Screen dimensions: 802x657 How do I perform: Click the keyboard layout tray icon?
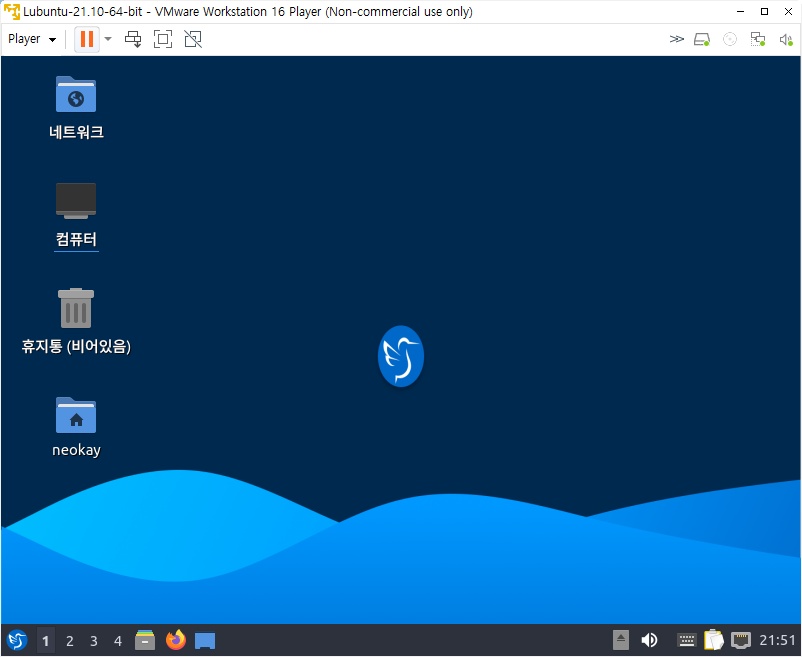coord(686,640)
